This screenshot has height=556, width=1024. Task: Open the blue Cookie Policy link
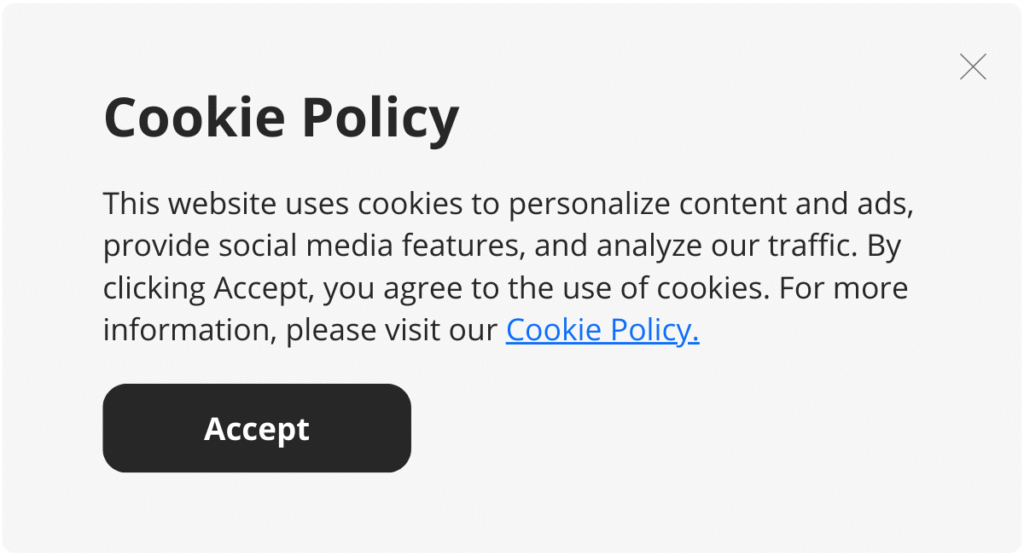coord(602,330)
